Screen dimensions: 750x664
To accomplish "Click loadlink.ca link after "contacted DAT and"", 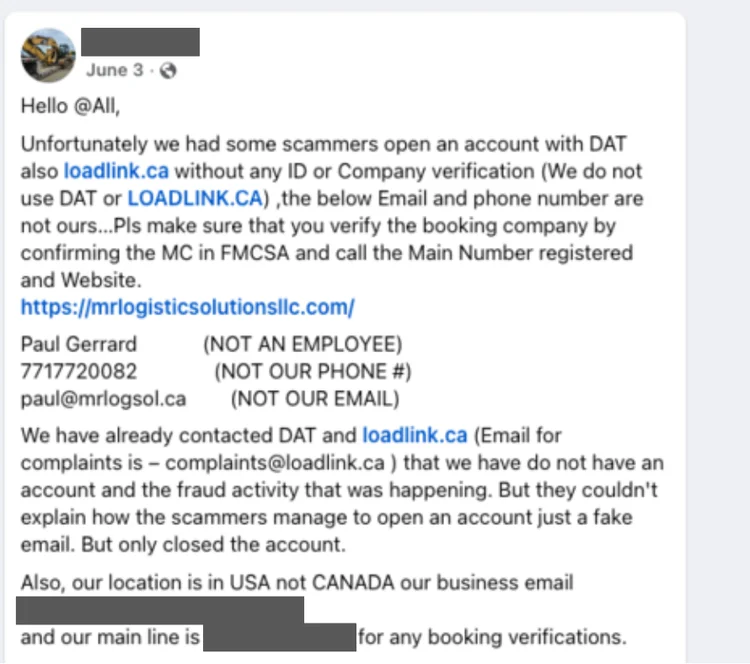I will (x=415, y=435).
